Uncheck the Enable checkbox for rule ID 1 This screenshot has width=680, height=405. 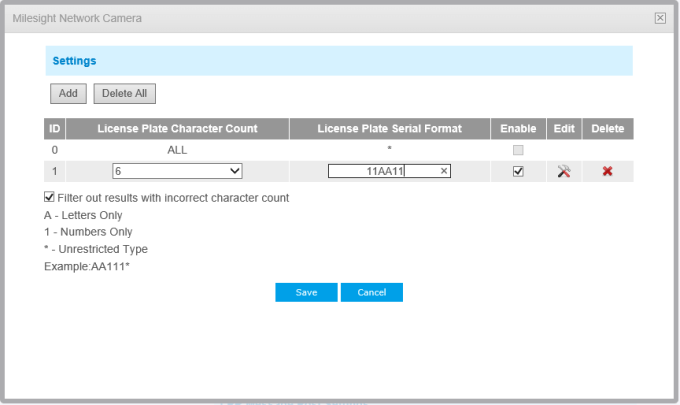coord(518,171)
